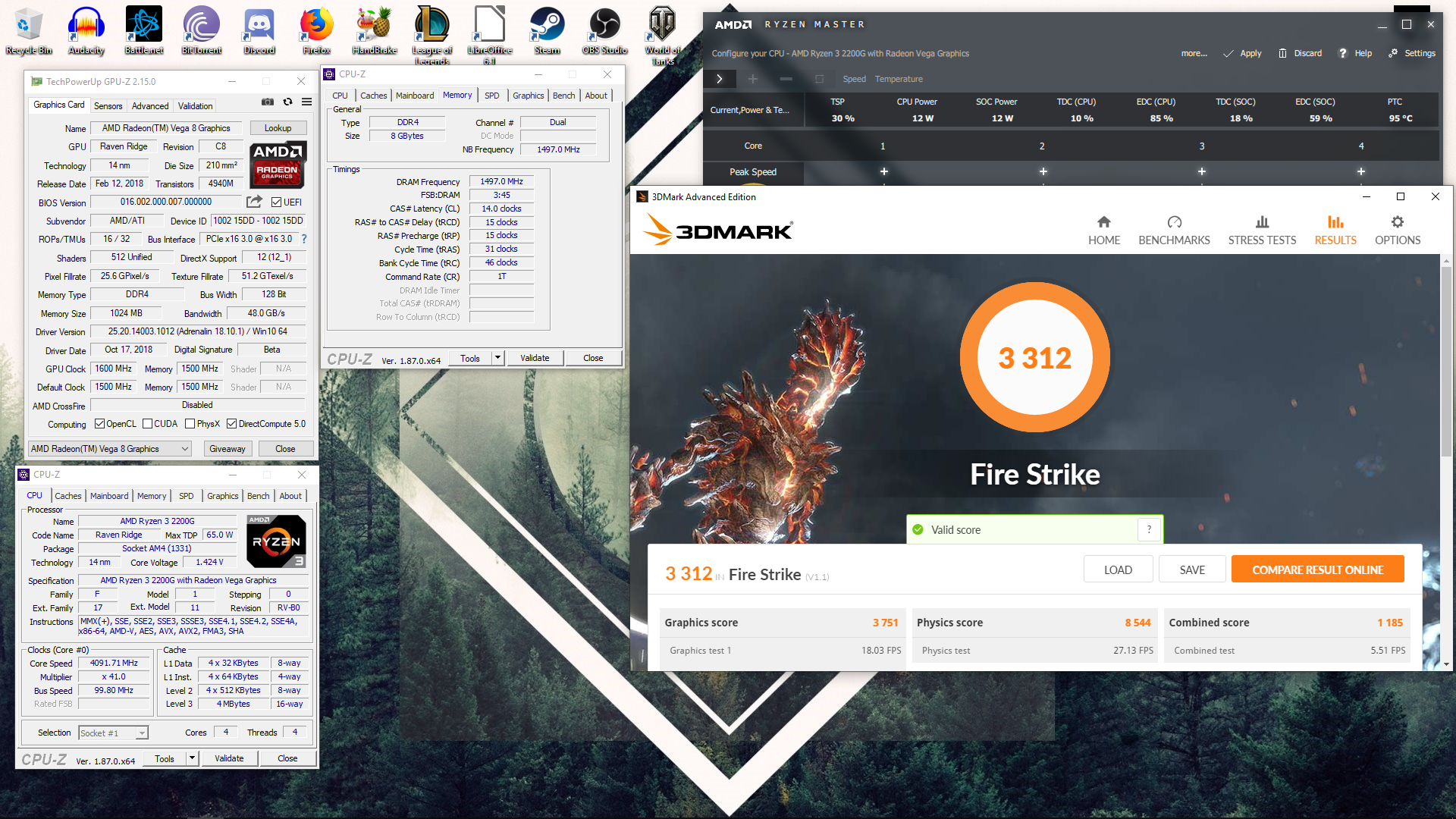Click 3DMark scrollbar down arrow
This screenshot has height=819, width=1456.
click(x=1446, y=664)
